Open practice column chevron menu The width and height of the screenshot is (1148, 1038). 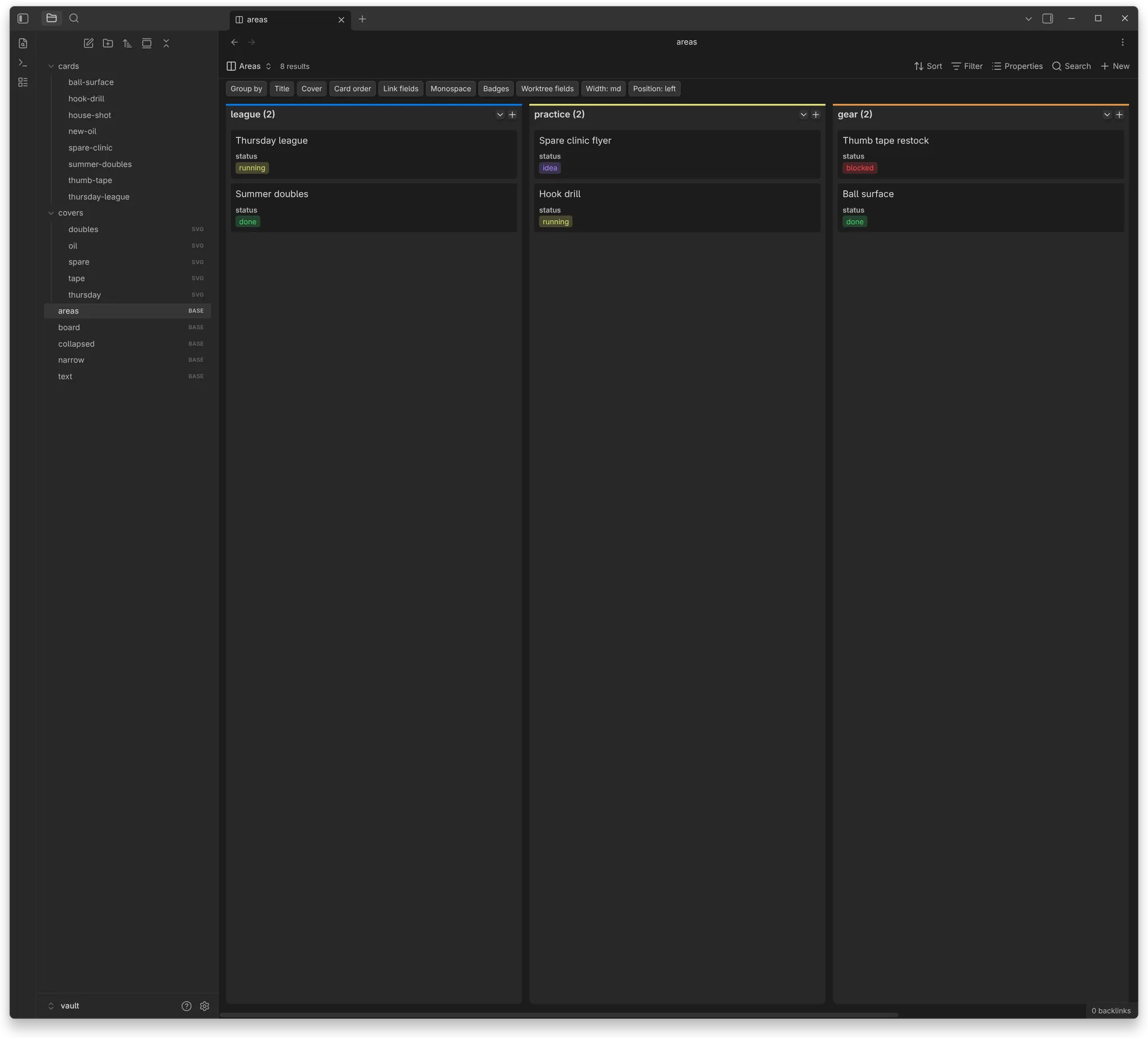click(803, 114)
